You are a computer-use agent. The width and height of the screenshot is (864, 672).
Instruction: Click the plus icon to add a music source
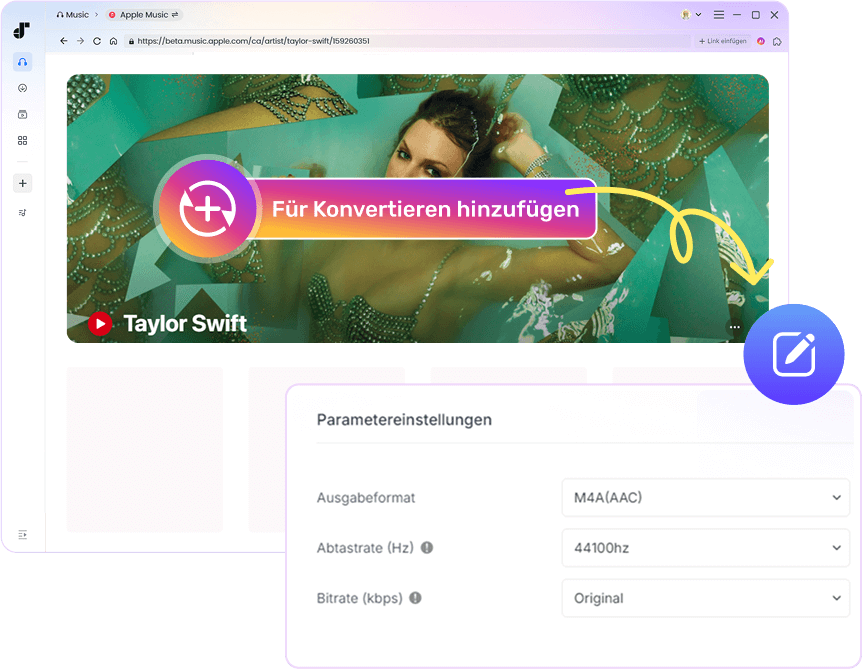(22, 183)
